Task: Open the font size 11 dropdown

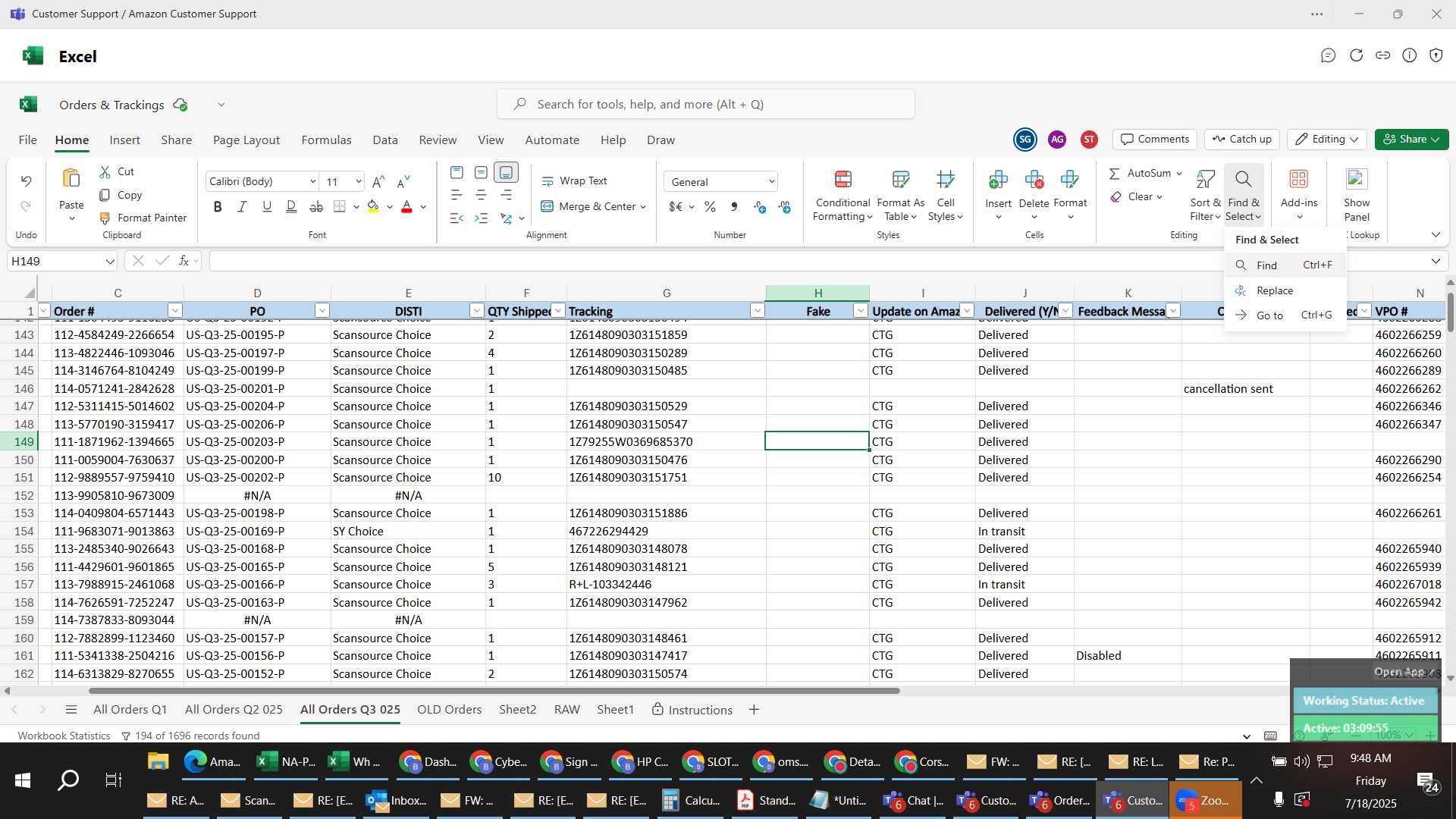Action: (x=358, y=181)
